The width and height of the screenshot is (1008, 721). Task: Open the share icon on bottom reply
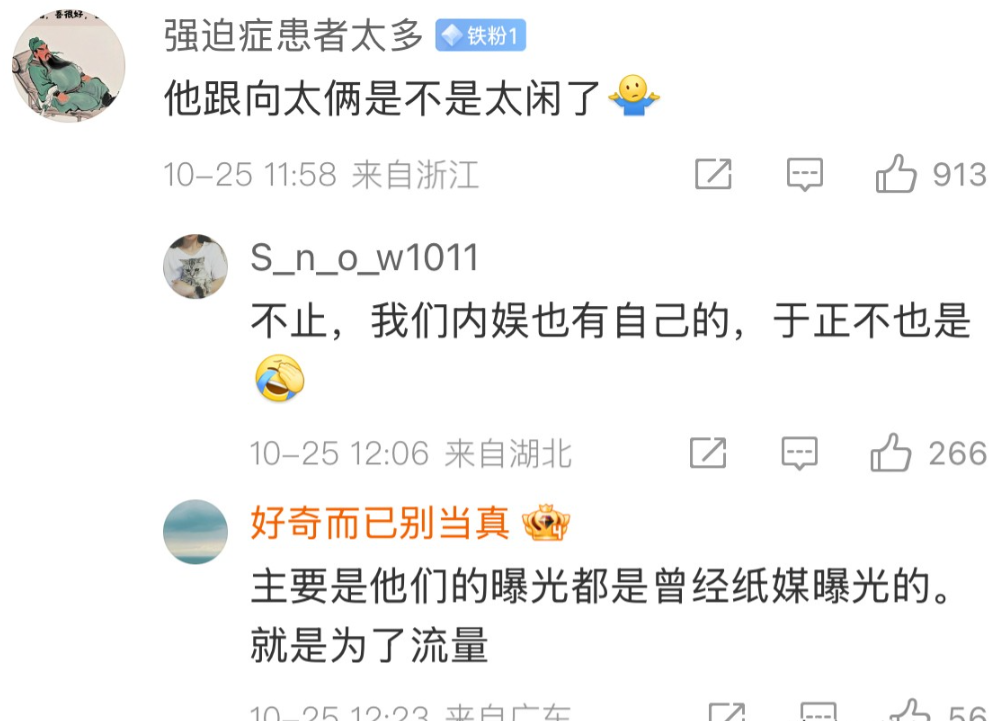[727, 712]
